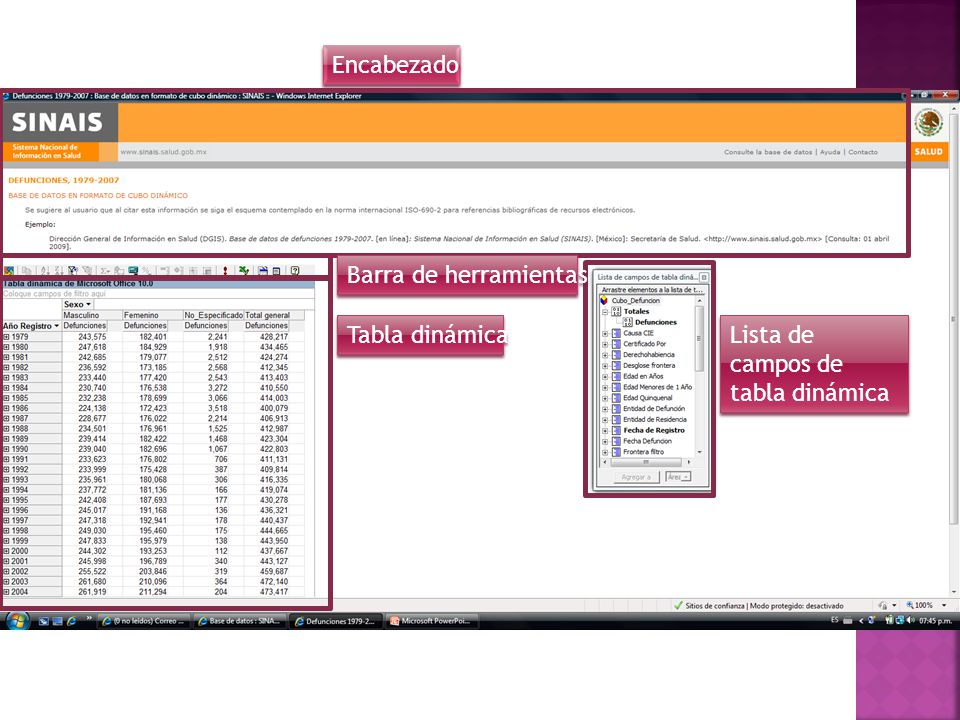Open Calculated Totals and Fields teal icon
The image size is (960, 720).
click(x=133, y=270)
